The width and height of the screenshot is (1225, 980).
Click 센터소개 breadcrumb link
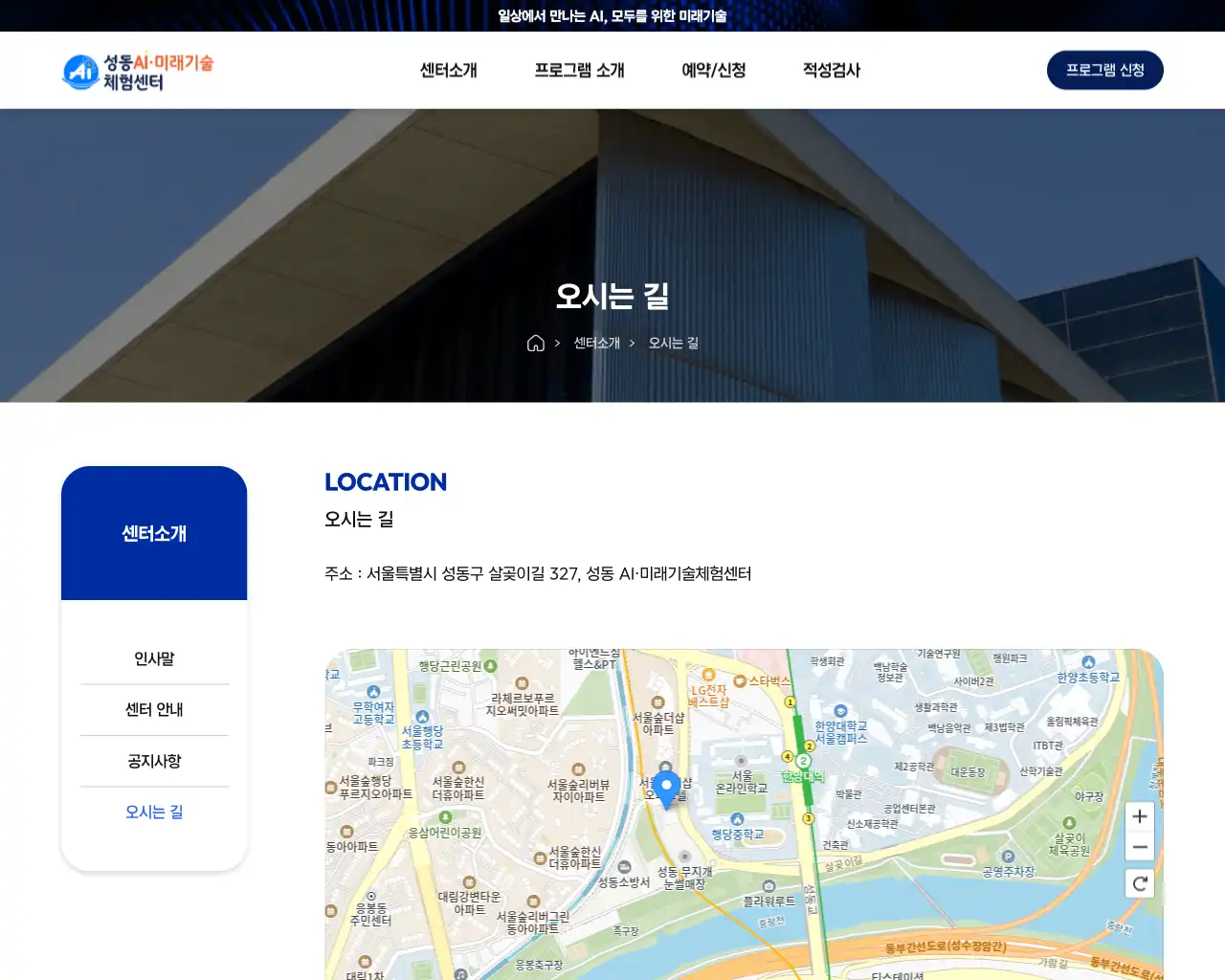click(x=597, y=343)
